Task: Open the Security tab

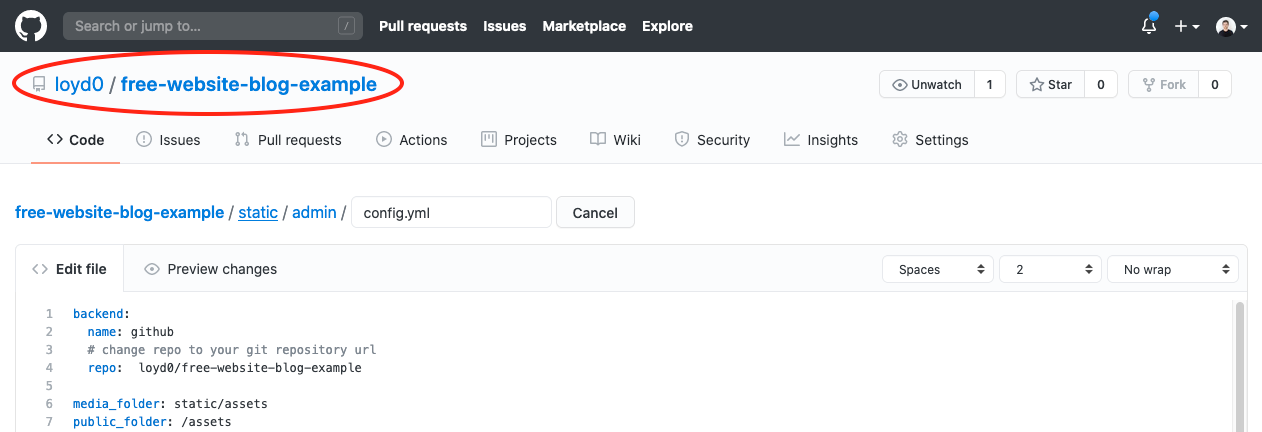Action: (712, 140)
